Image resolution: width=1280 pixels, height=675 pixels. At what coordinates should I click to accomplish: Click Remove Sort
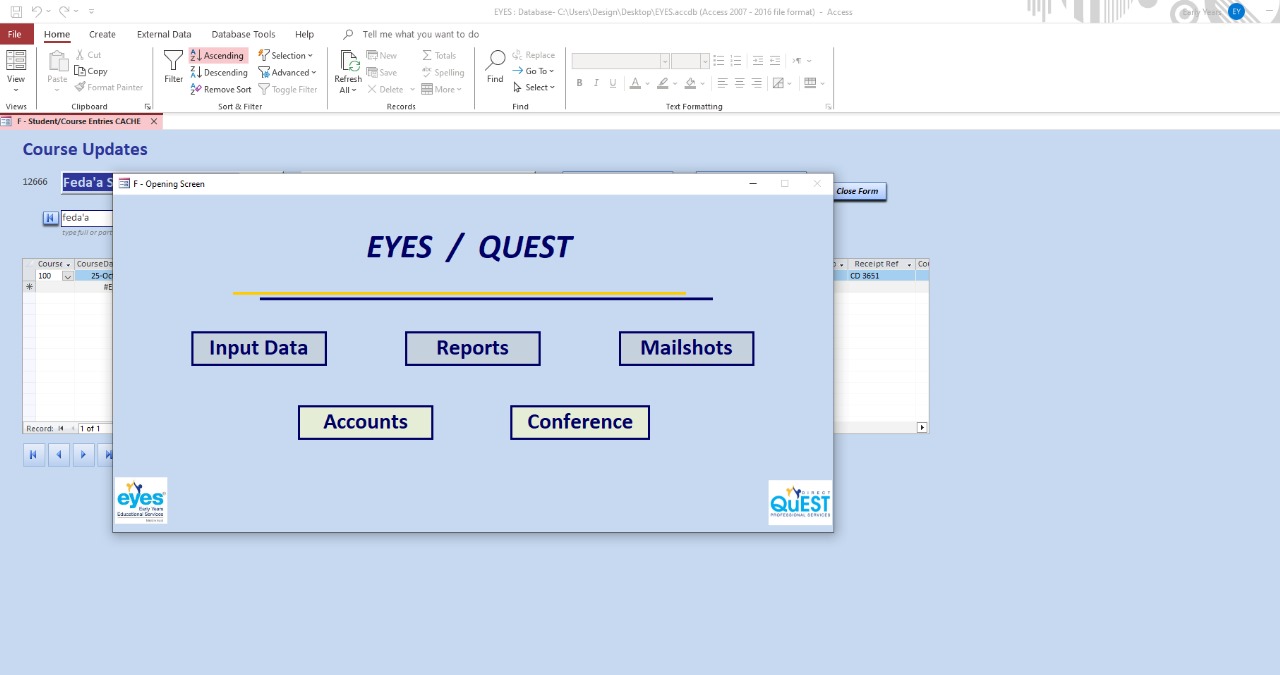[221, 89]
